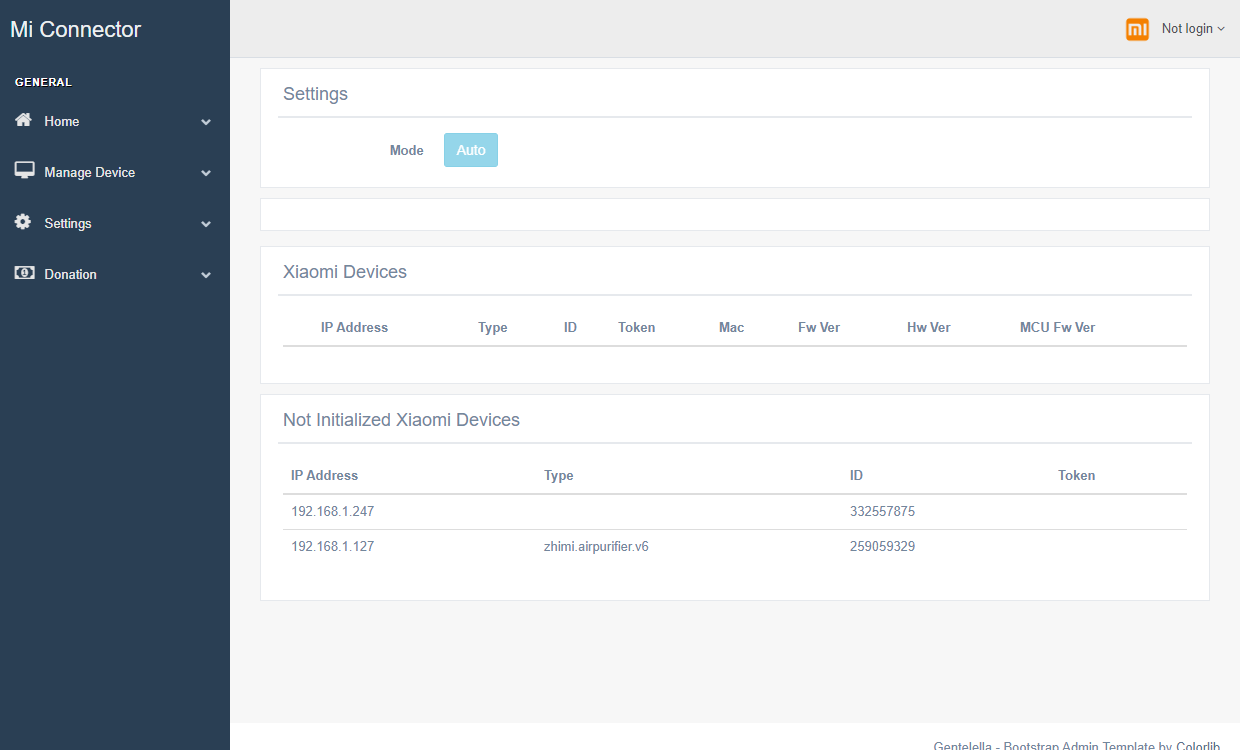Click device ID 259059329
The image size is (1240, 750).
point(883,546)
